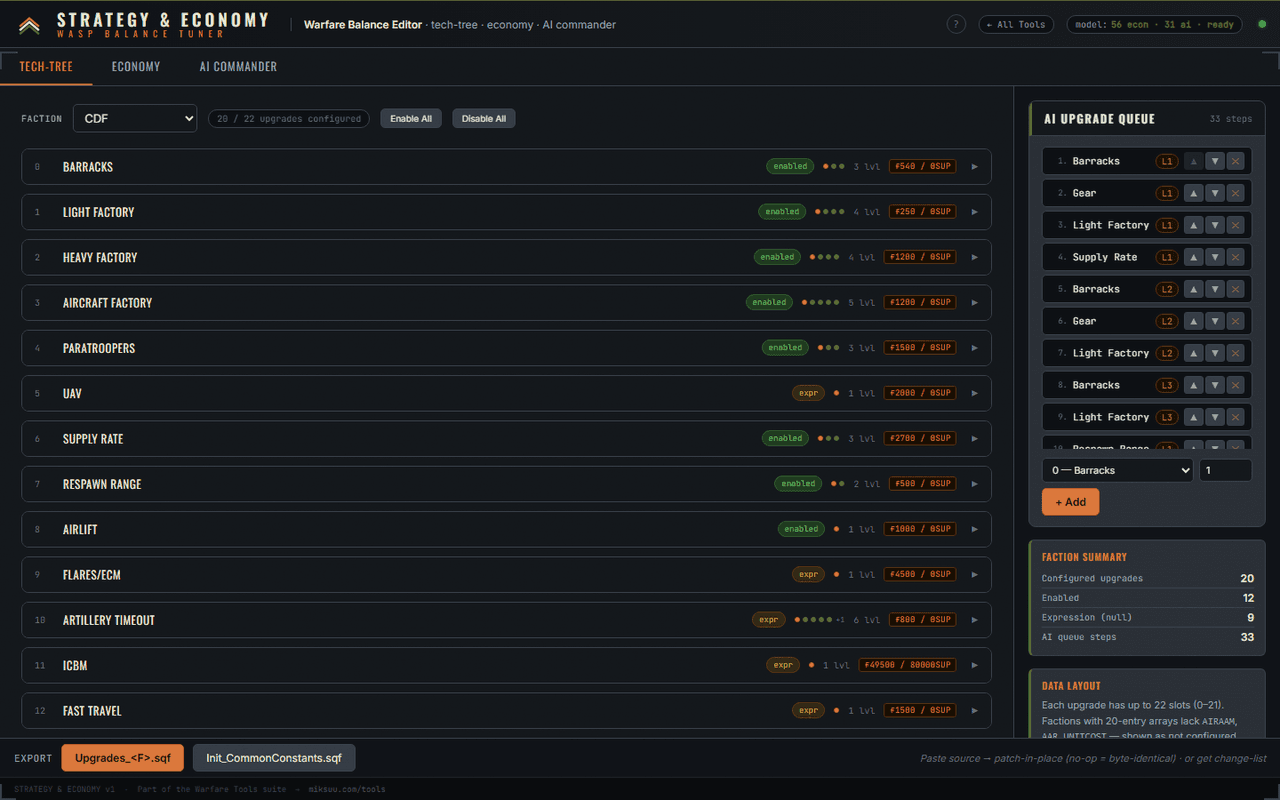Click the ICBM cost '₣49500 / 80000SUP'
The height and width of the screenshot is (800, 1280).
(907, 665)
